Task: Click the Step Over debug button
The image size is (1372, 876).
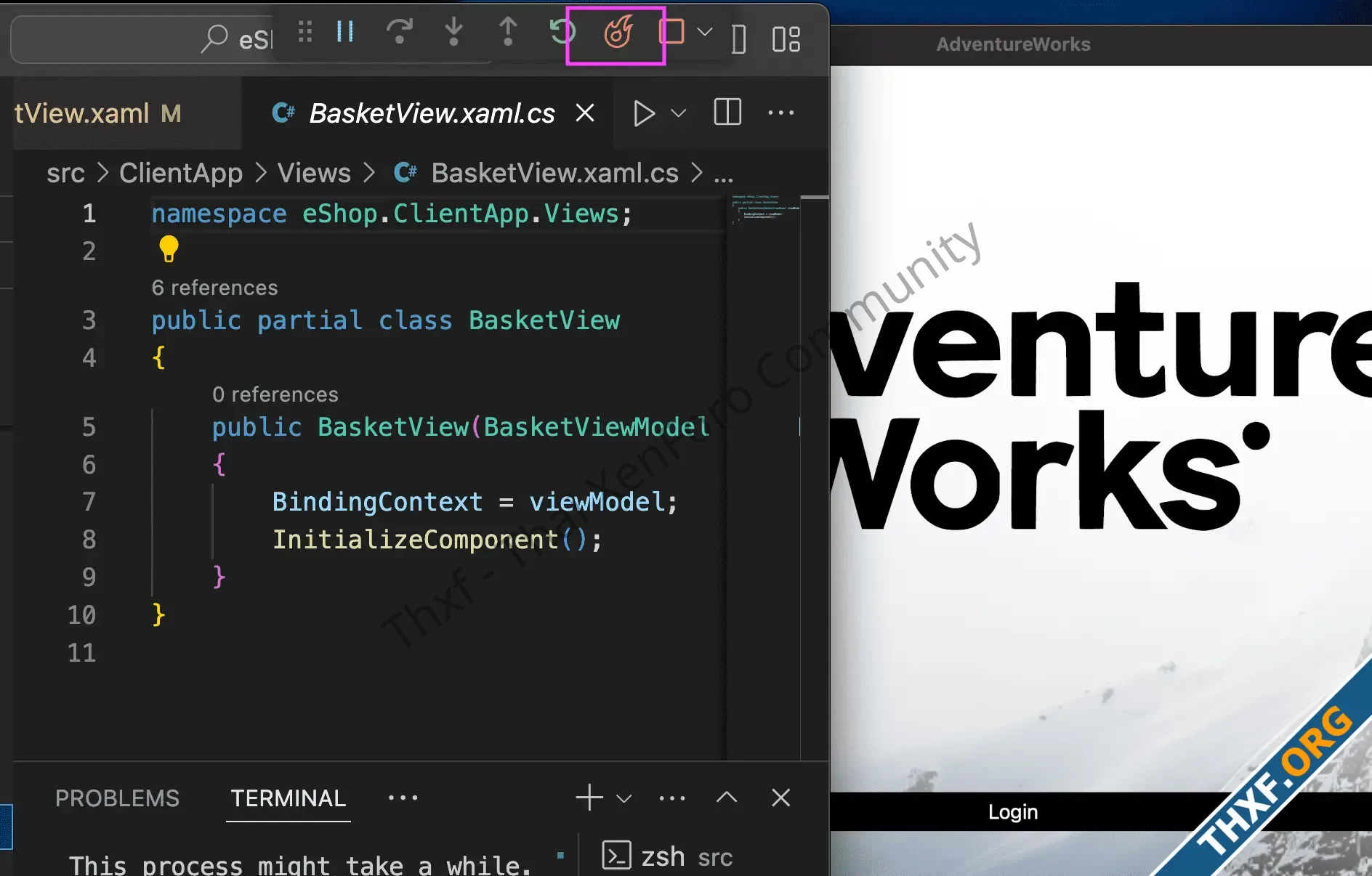Action: pyautogui.click(x=399, y=32)
